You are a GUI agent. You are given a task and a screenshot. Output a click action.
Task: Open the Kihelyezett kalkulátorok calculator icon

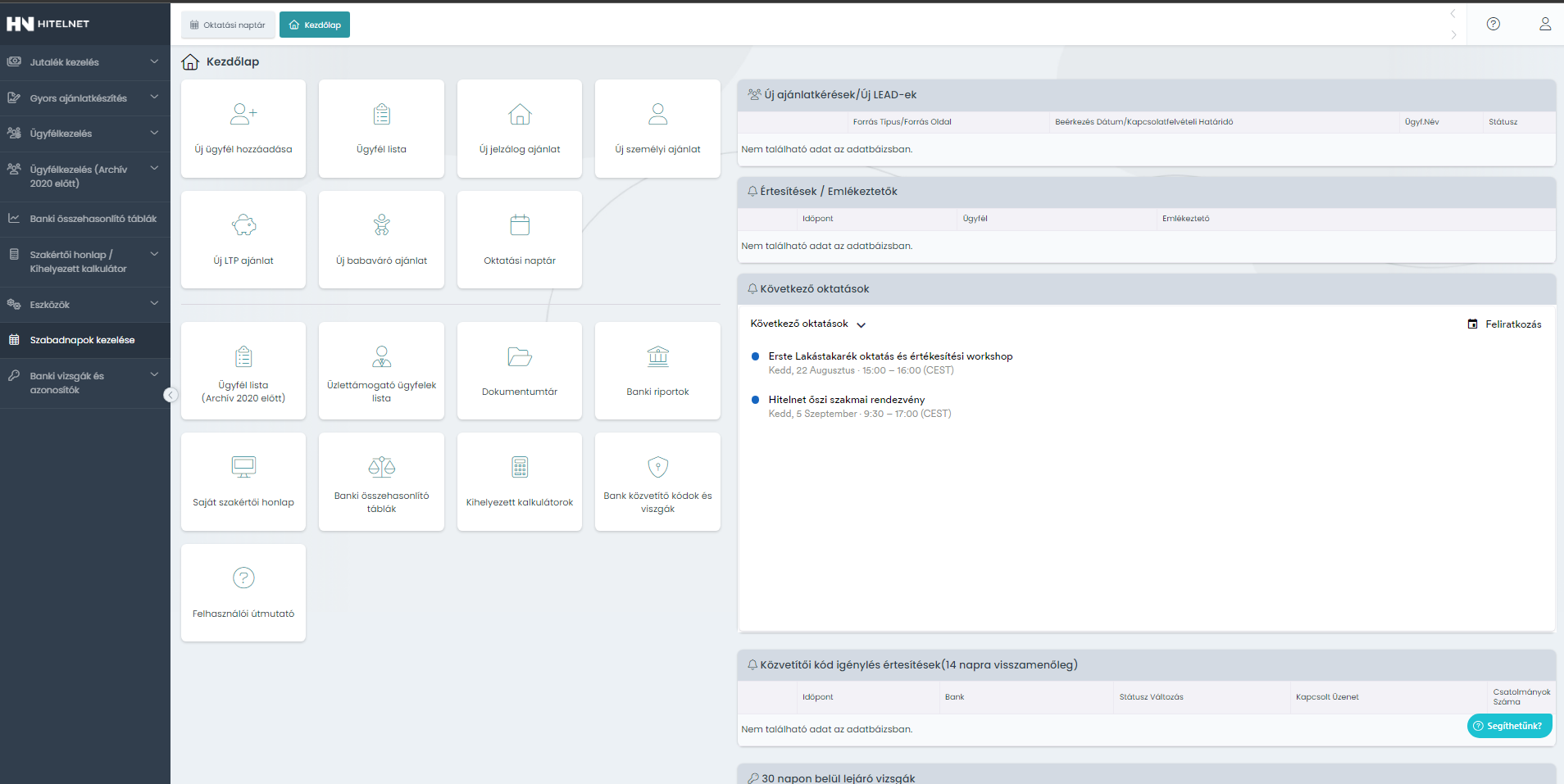(x=520, y=467)
